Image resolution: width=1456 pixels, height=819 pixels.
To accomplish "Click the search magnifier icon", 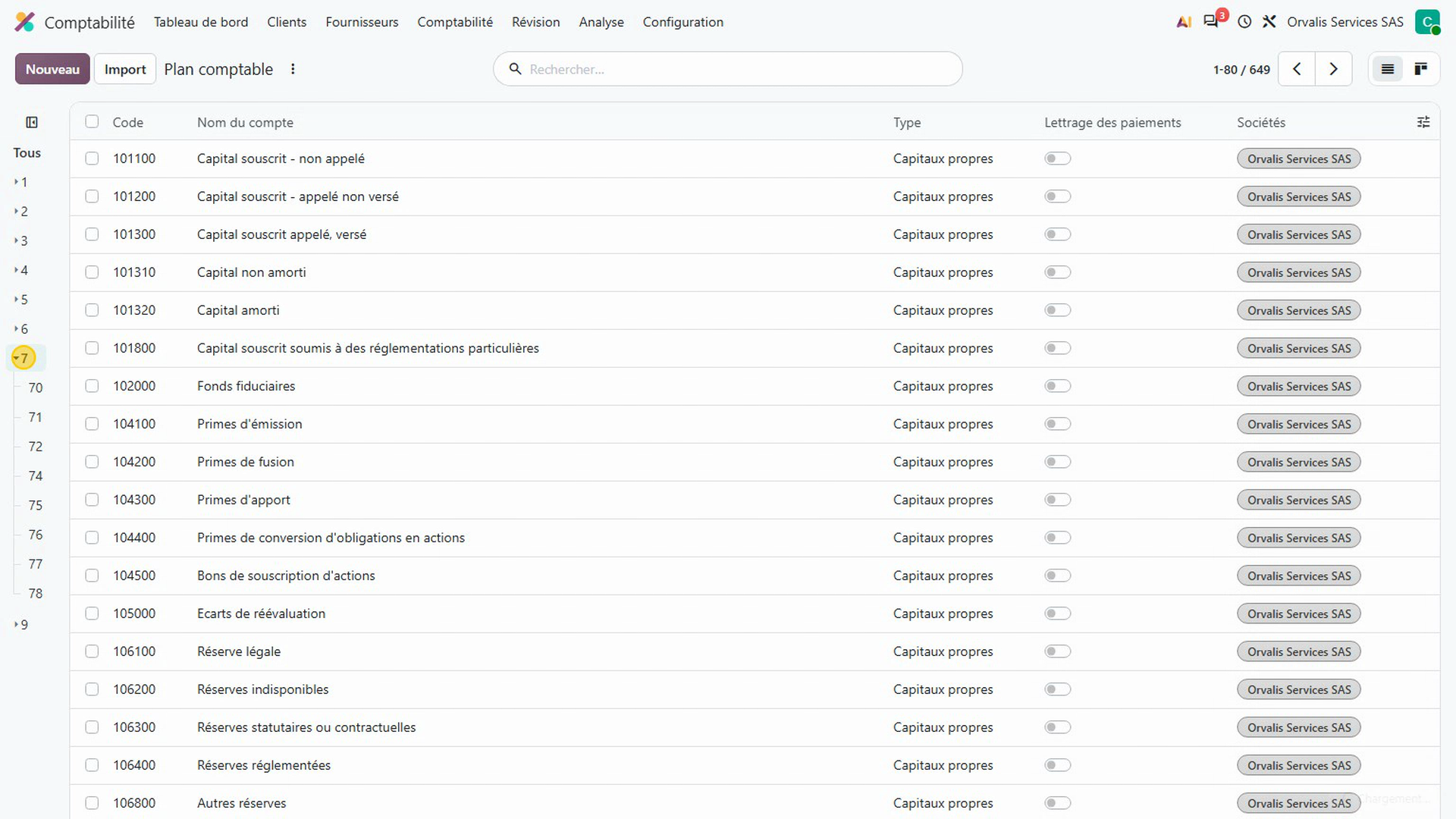I will click(x=515, y=69).
